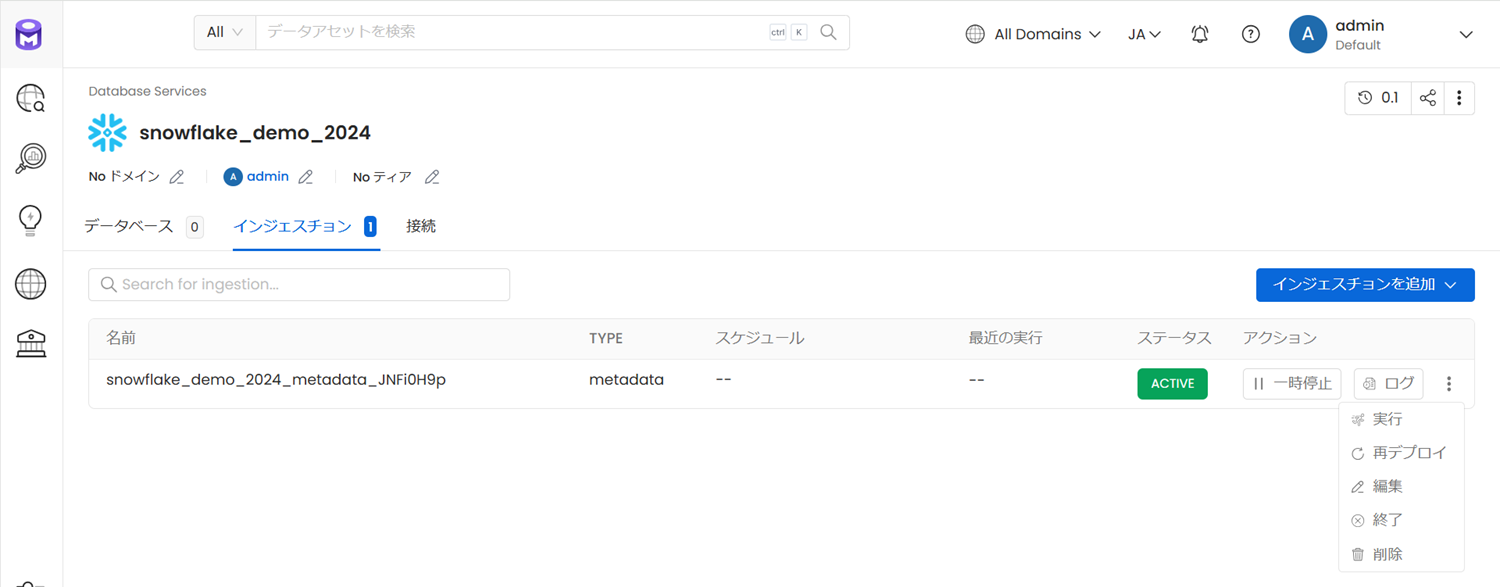The image size is (1500, 587).
Task: Choose 再デプロイ from the context menu
Action: (1401, 453)
